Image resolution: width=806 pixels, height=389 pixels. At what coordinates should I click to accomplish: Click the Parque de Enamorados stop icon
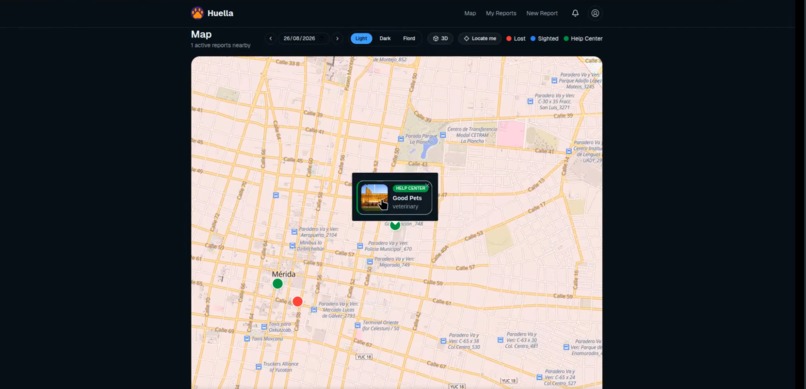[x=566, y=347]
